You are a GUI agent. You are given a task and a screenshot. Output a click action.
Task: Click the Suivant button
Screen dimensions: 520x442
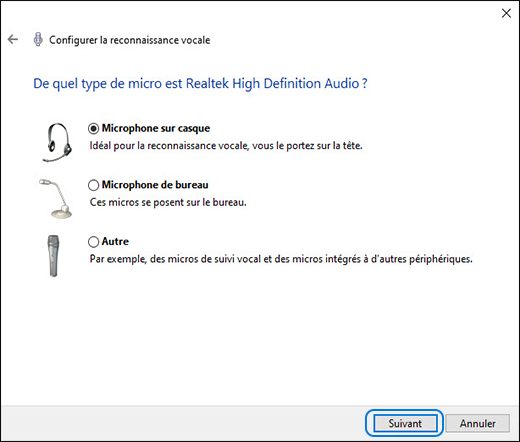[x=405, y=423]
